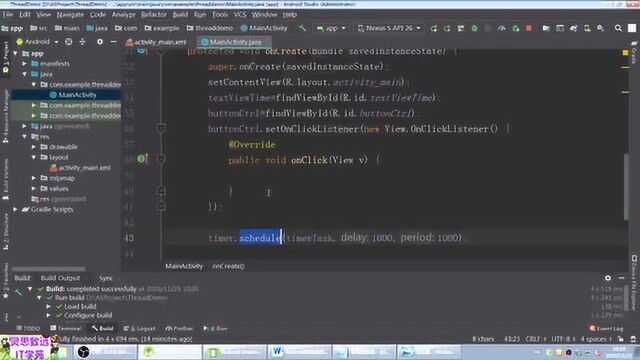The width and height of the screenshot is (640, 360).
Task: Expand the values folder
Action: click(x=34, y=189)
